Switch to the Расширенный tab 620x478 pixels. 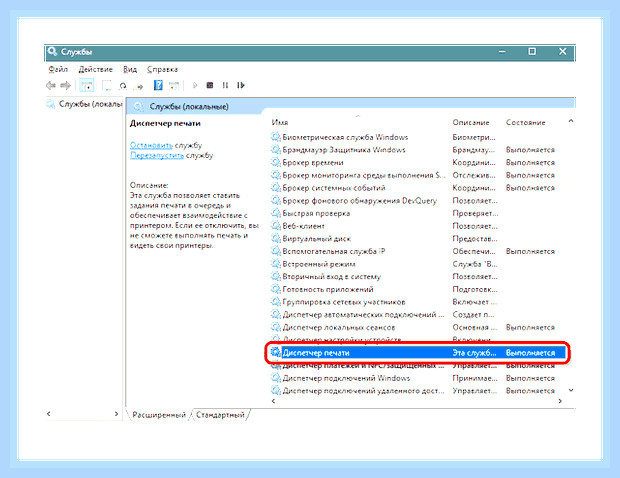coord(159,415)
